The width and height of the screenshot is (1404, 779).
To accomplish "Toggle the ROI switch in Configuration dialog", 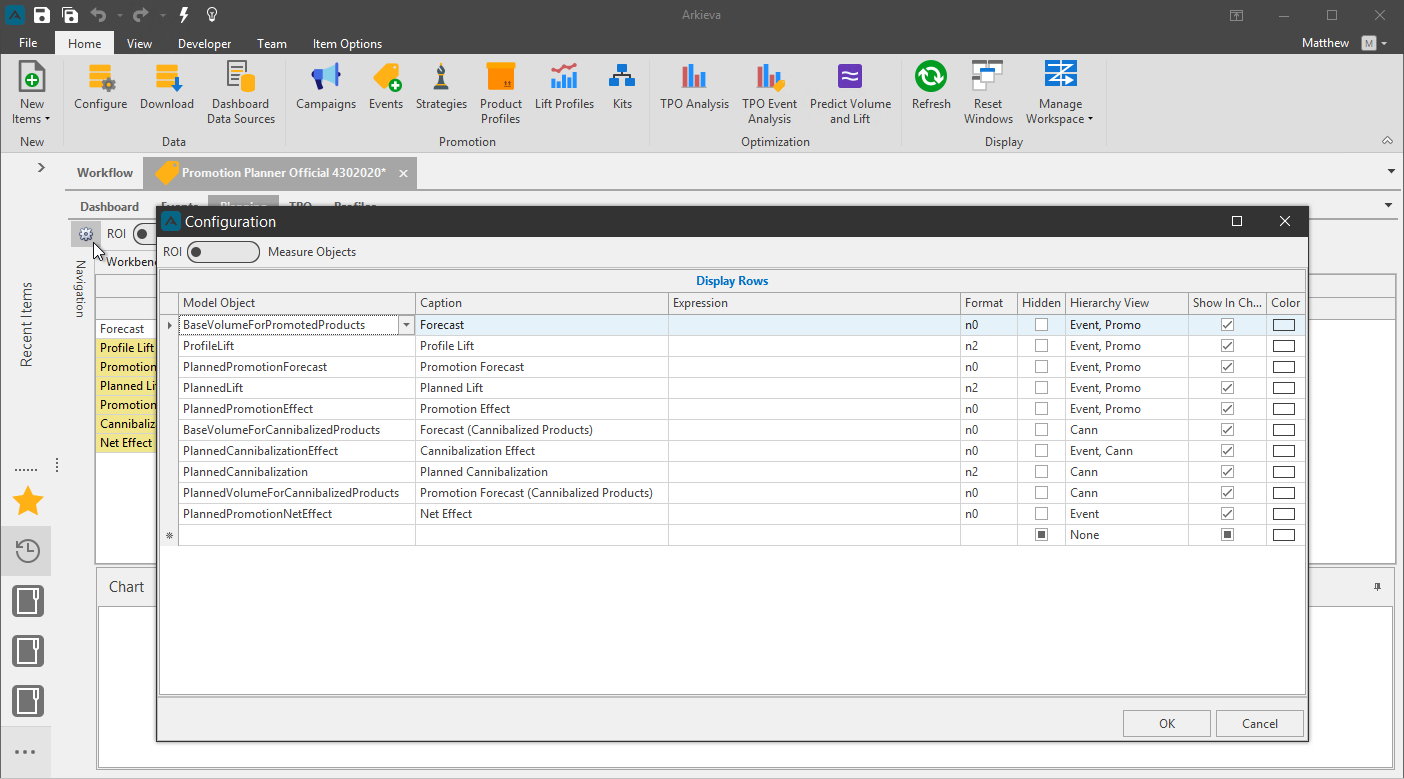I will coord(223,252).
